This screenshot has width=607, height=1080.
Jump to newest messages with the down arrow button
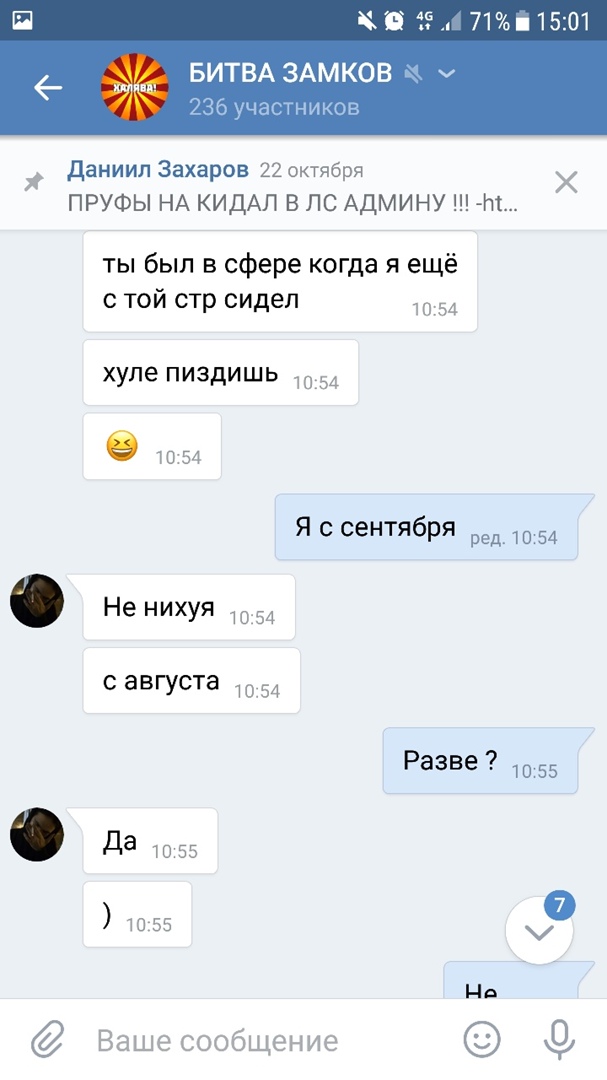[539, 931]
